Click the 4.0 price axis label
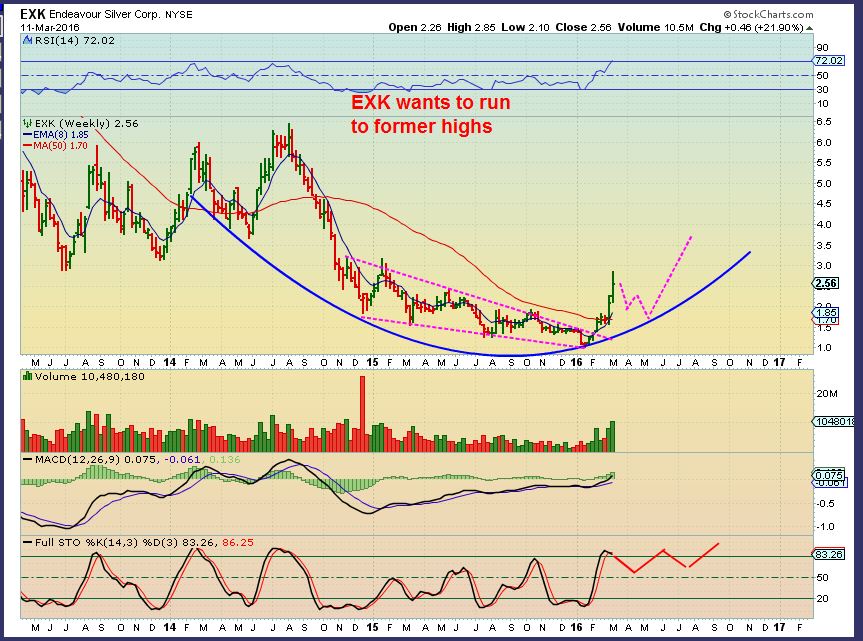This screenshot has height=641, width=863. 824,224
